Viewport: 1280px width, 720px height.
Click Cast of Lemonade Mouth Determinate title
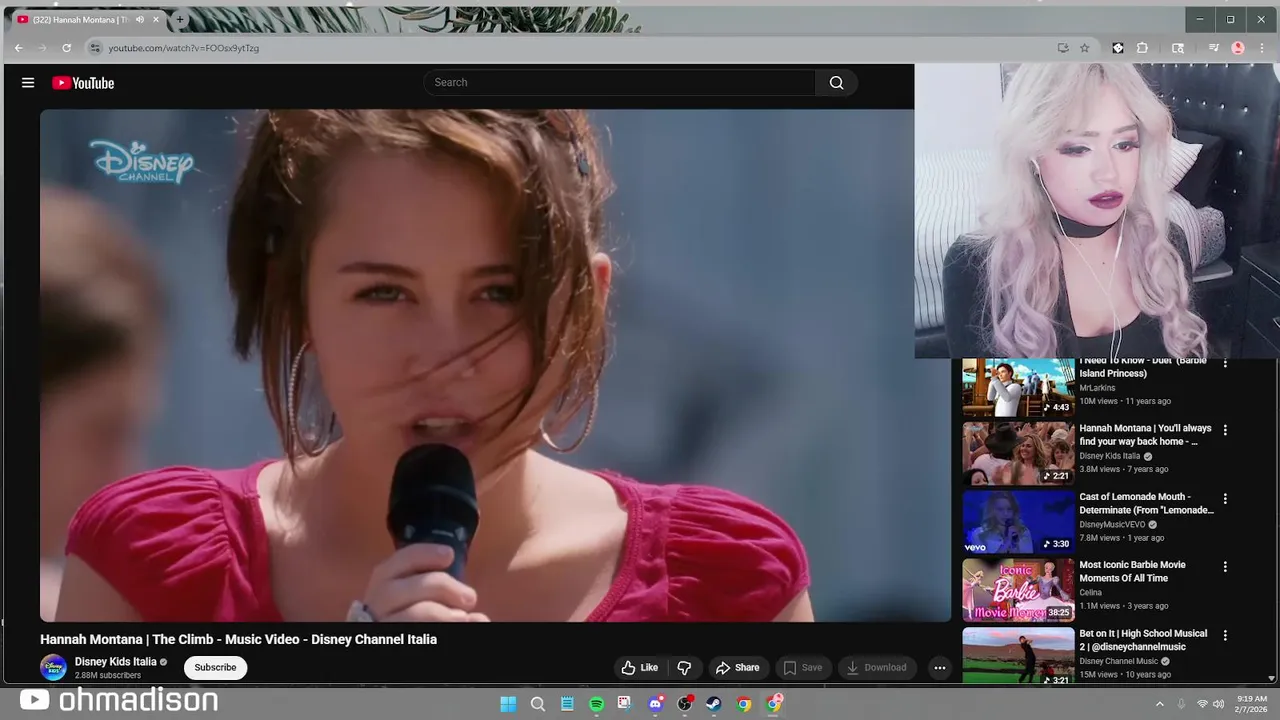tap(1146, 503)
